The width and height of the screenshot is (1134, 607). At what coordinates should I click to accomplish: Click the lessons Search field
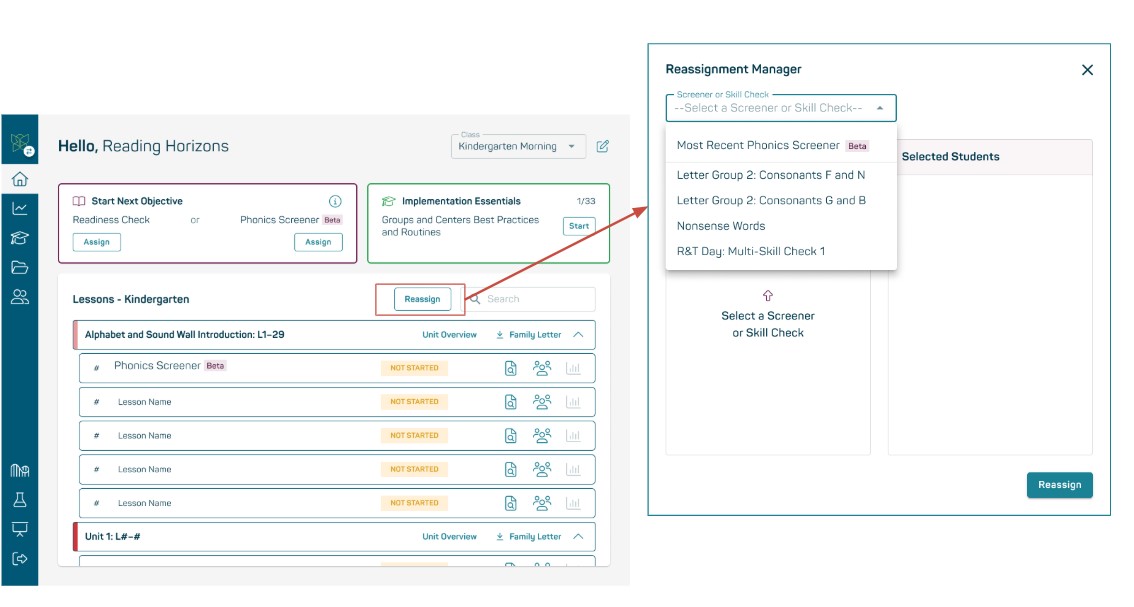531,299
